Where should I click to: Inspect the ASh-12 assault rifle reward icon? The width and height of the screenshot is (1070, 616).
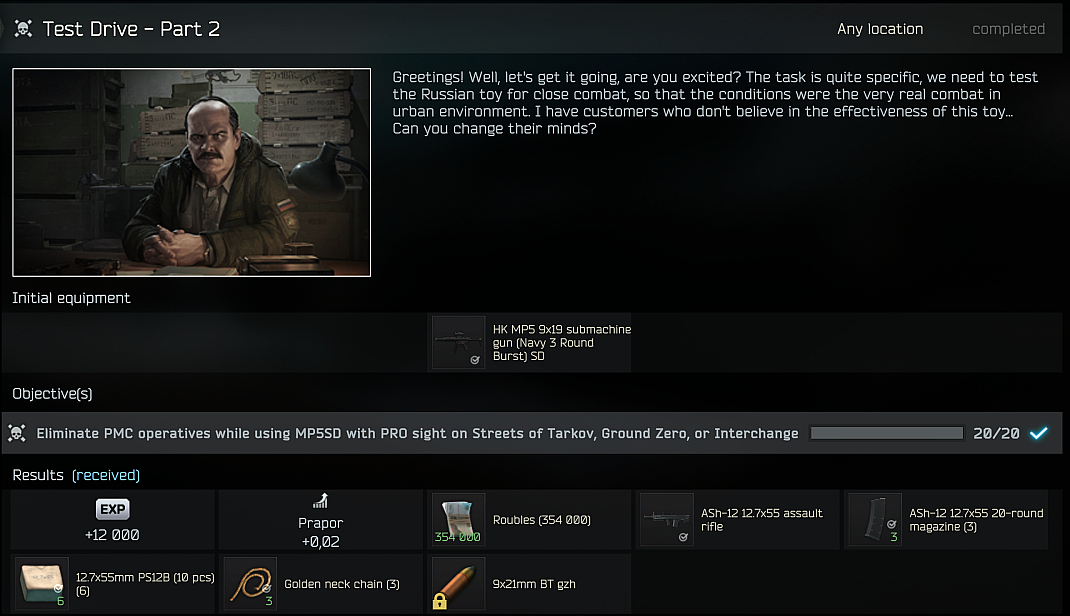click(667, 520)
